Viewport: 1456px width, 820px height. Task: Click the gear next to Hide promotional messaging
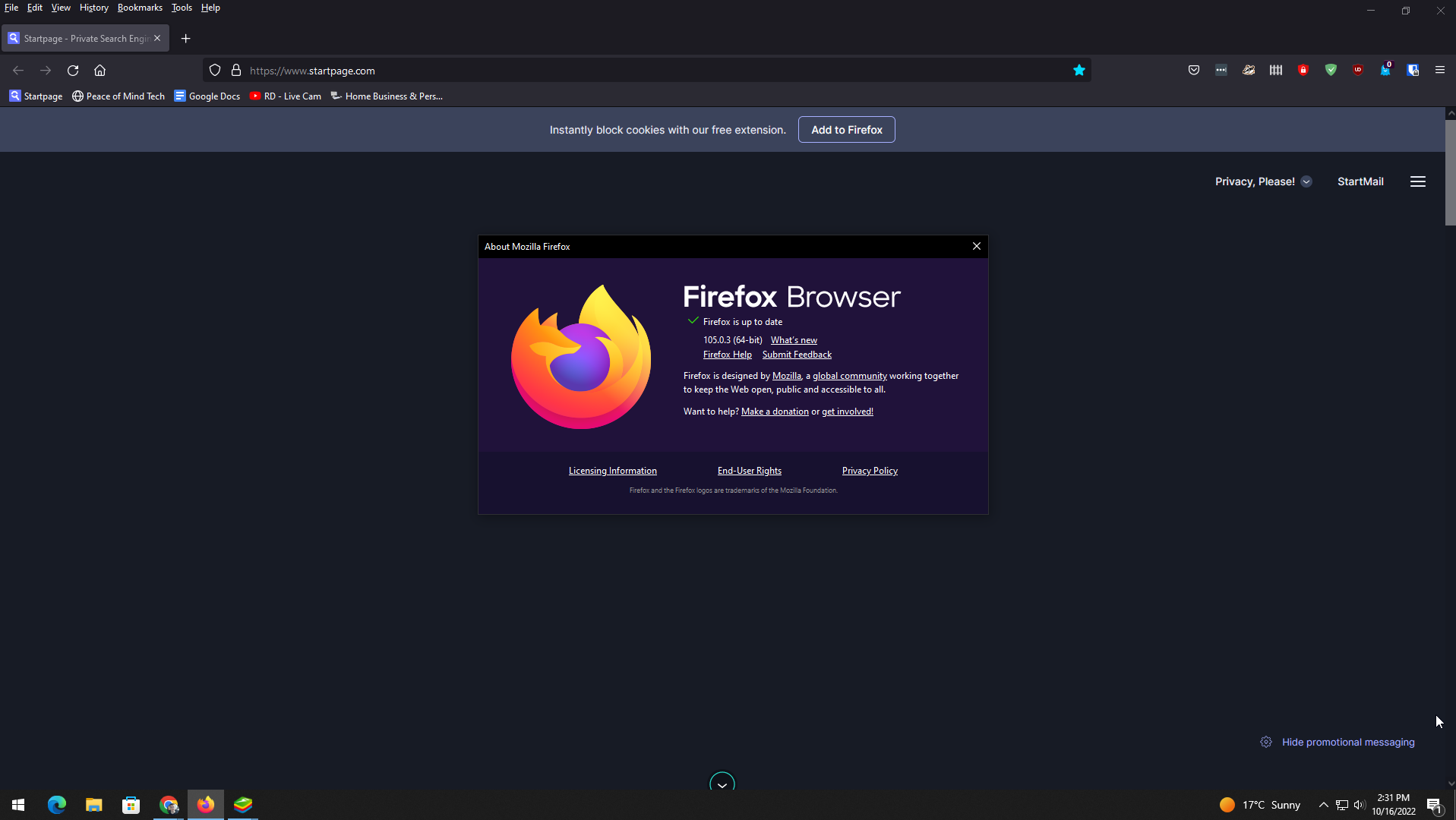pos(1266,742)
